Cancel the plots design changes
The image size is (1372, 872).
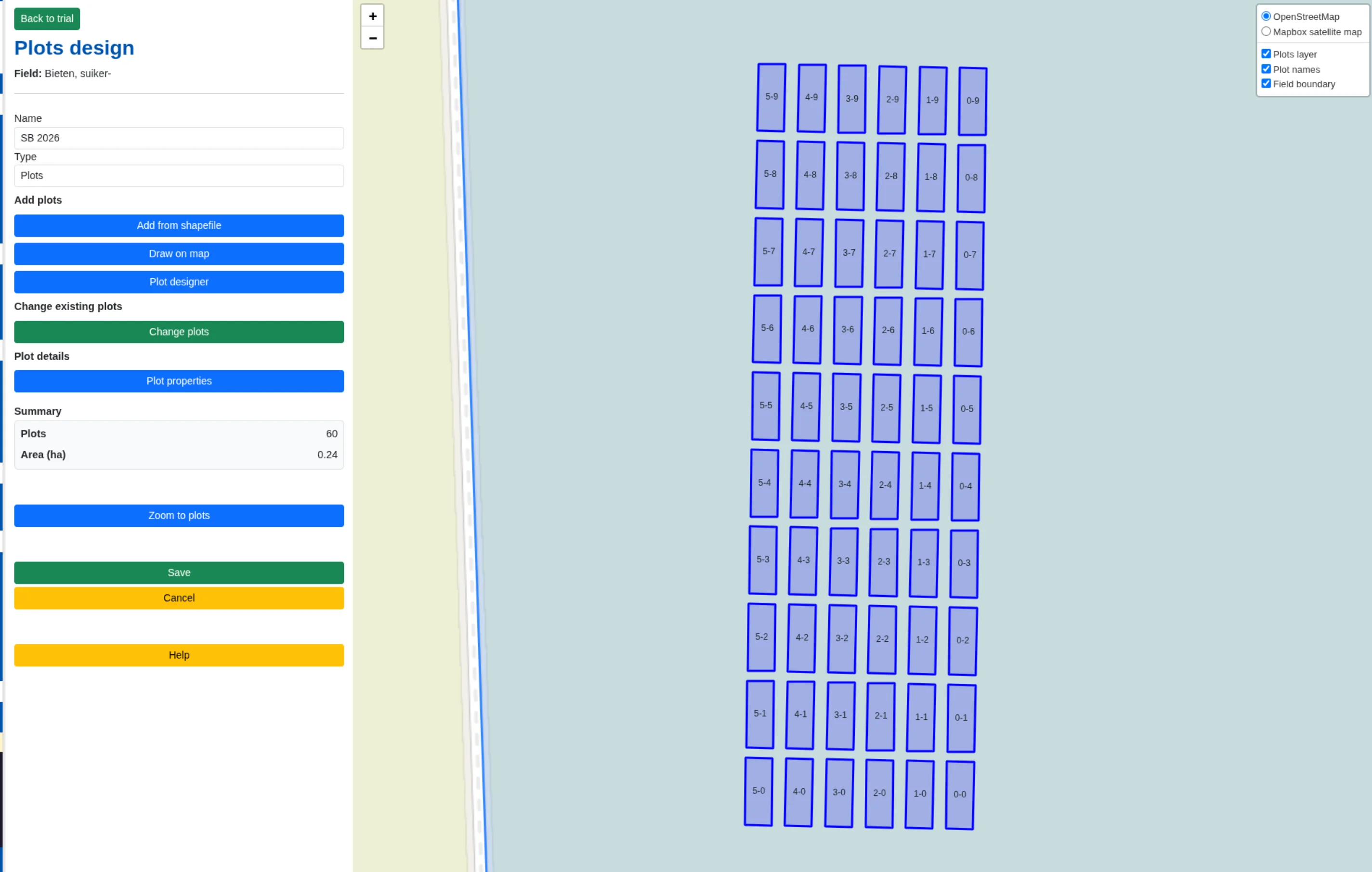179,598
